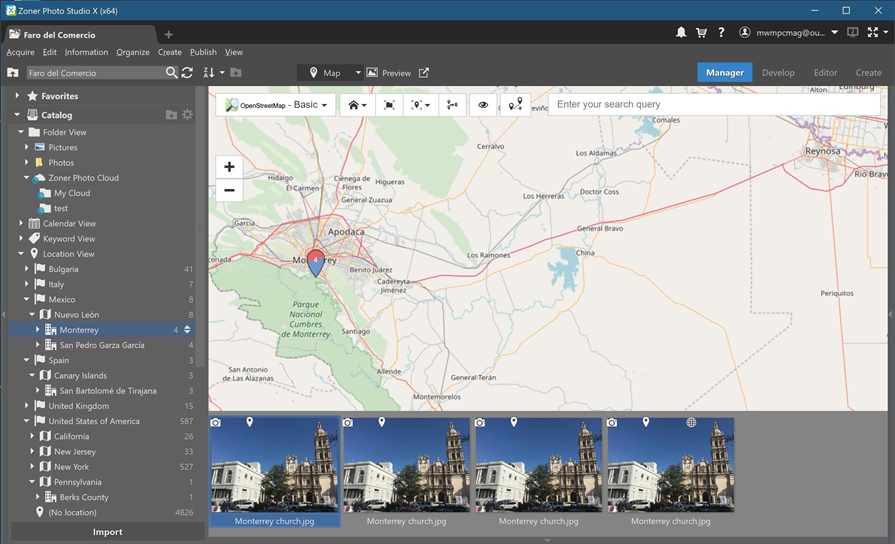Select the Faro del Comercio tab

[78, 35]
